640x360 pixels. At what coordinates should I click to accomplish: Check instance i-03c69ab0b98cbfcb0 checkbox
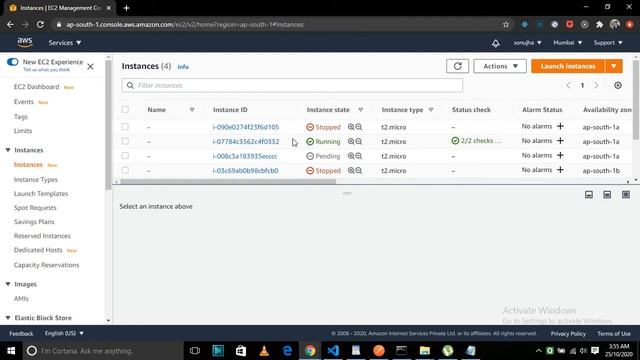(125, 170)
